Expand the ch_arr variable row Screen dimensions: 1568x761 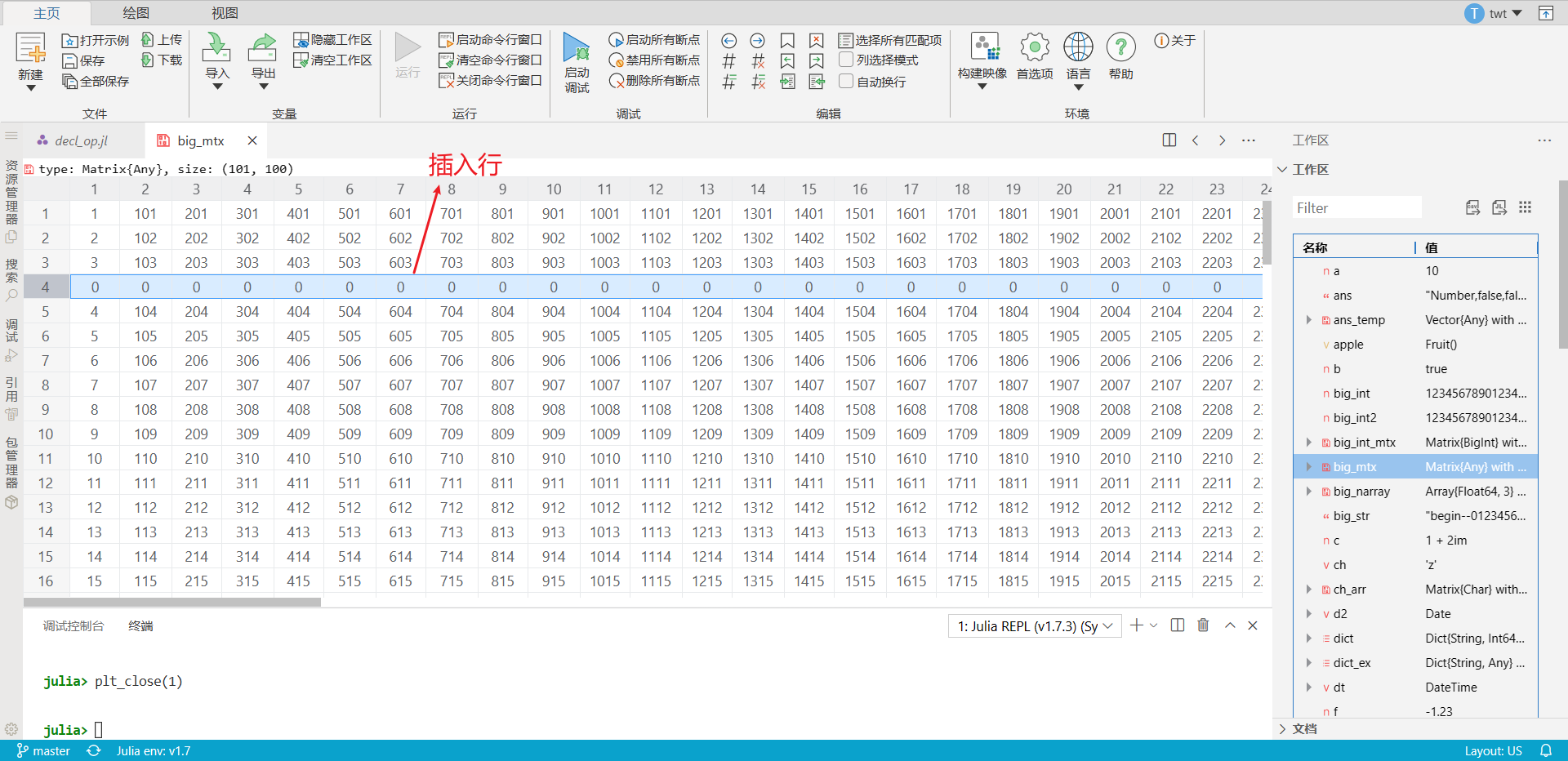point(1308,590)
